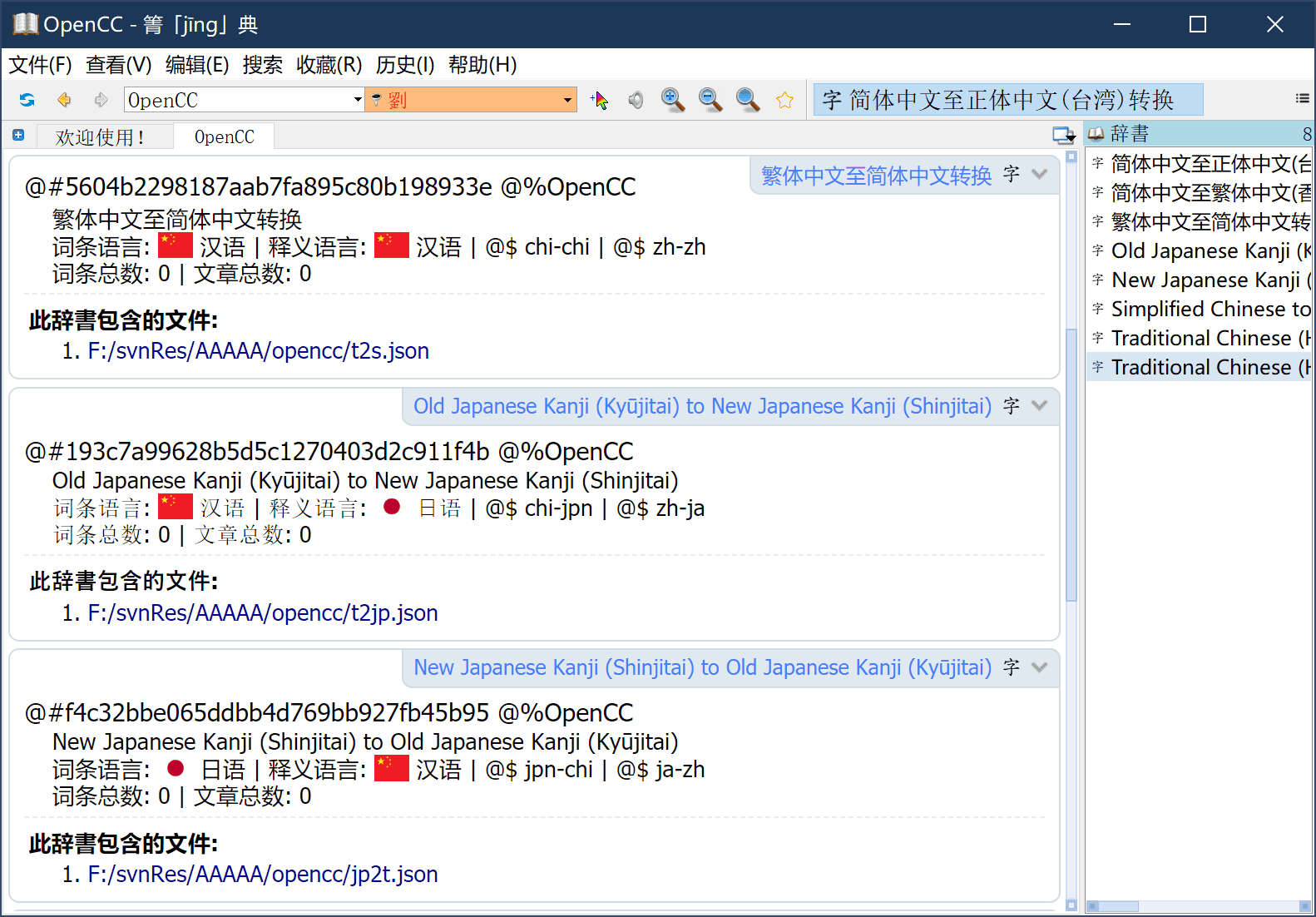Select New Japanese Kanji in the dictionary list

[1199, 280]
